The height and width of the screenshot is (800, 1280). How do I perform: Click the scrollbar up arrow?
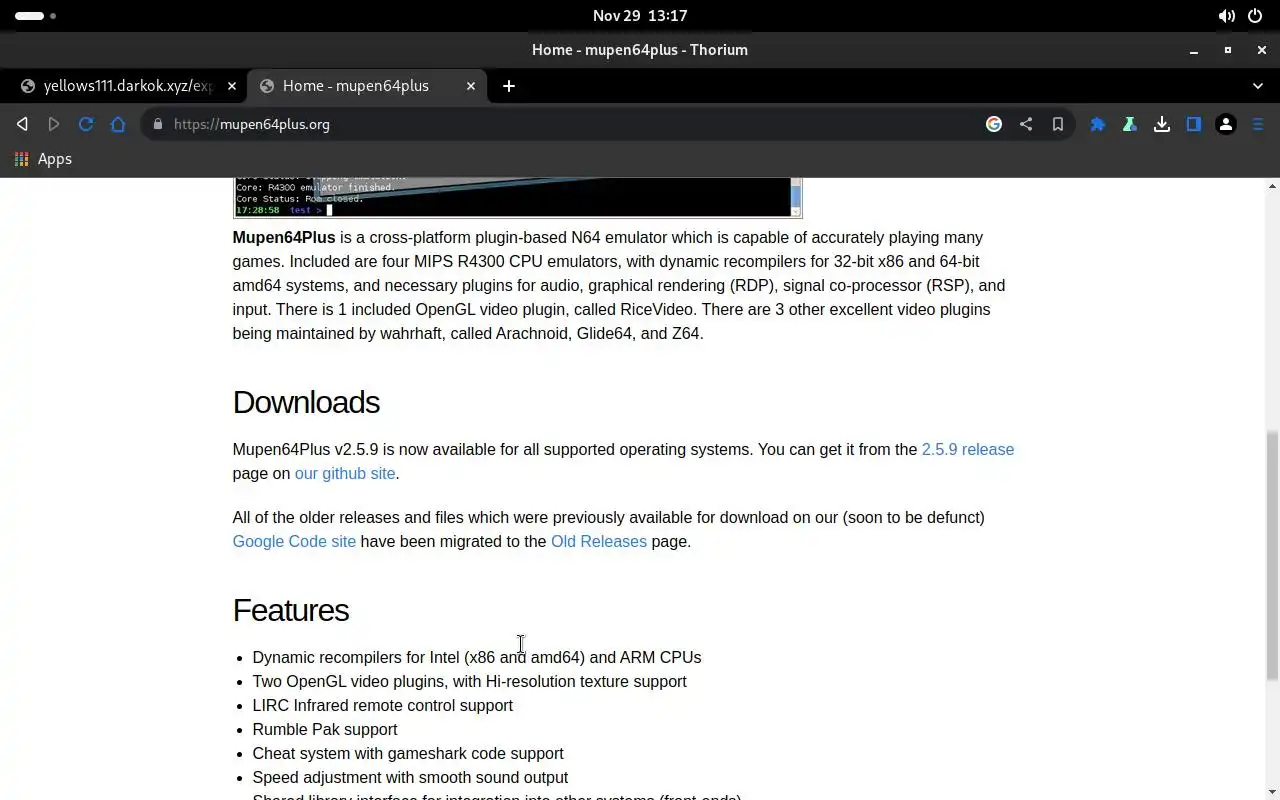1272,186
